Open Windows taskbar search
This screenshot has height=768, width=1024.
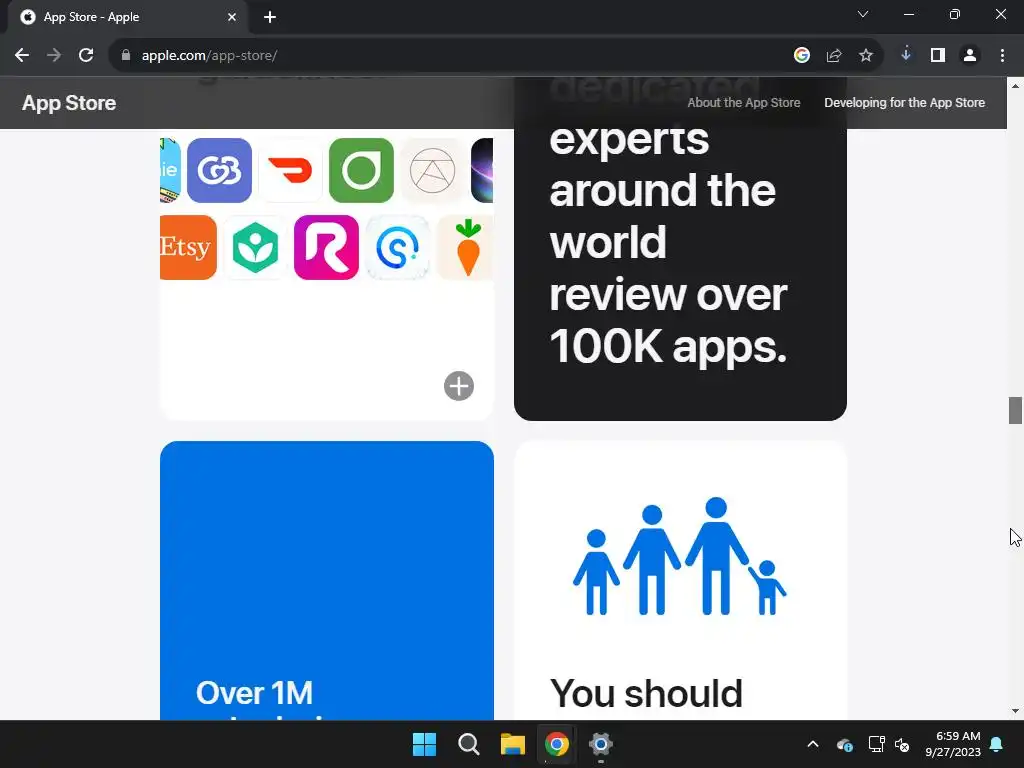point(469,744)
